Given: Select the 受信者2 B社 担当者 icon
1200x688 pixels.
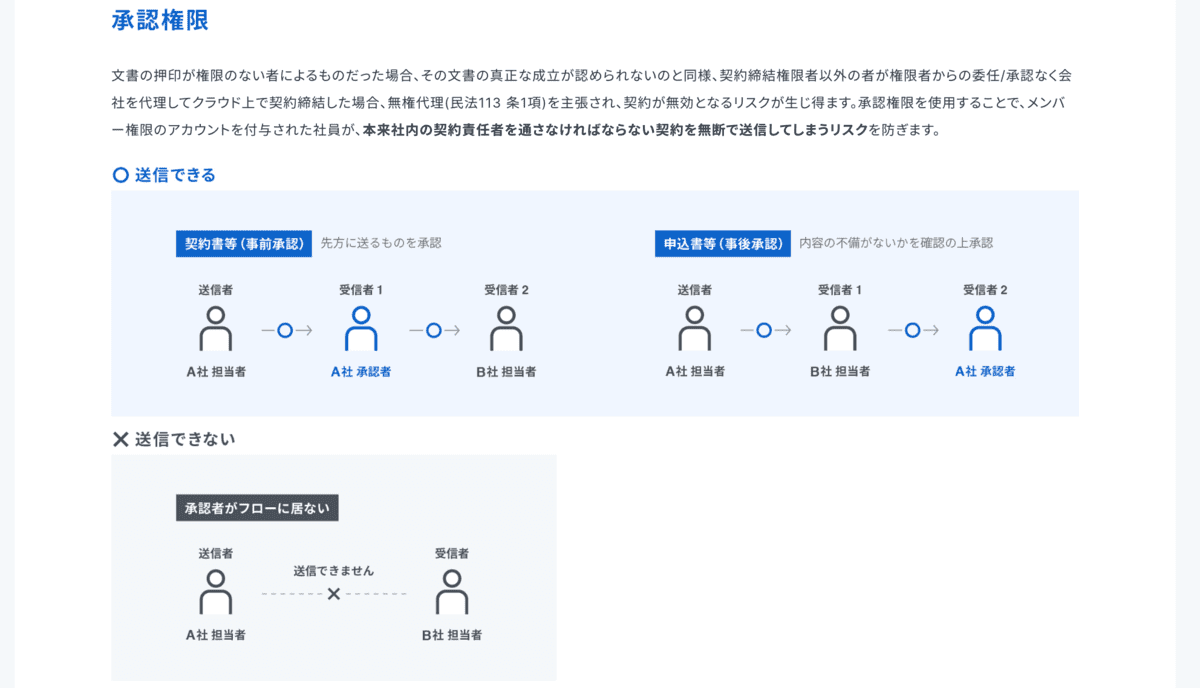Looking at the screenshot, I should 508,330.
